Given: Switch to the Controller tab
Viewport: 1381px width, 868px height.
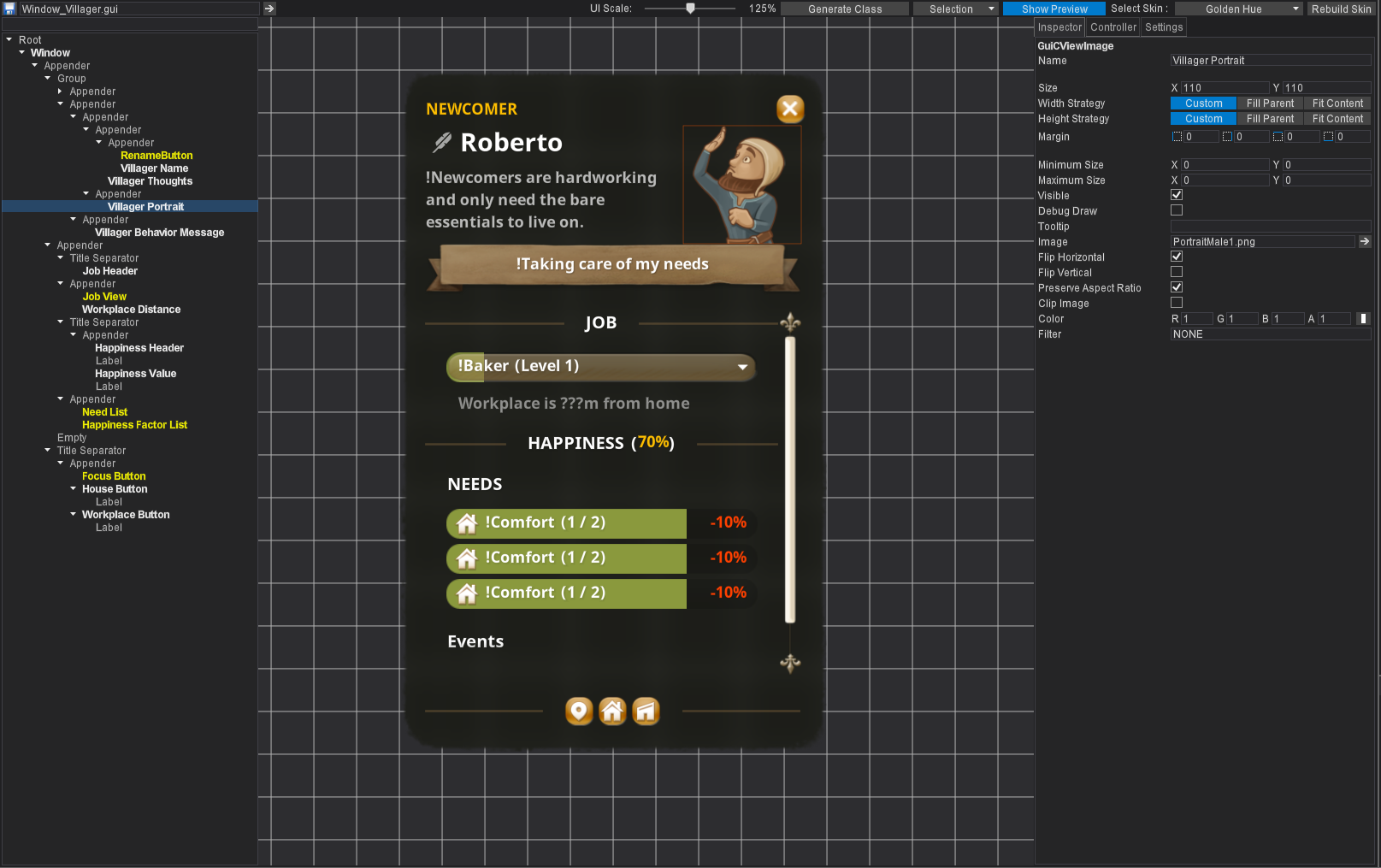Looking at the screenshot, I should pyautogui.click(x=1112, y=27).
